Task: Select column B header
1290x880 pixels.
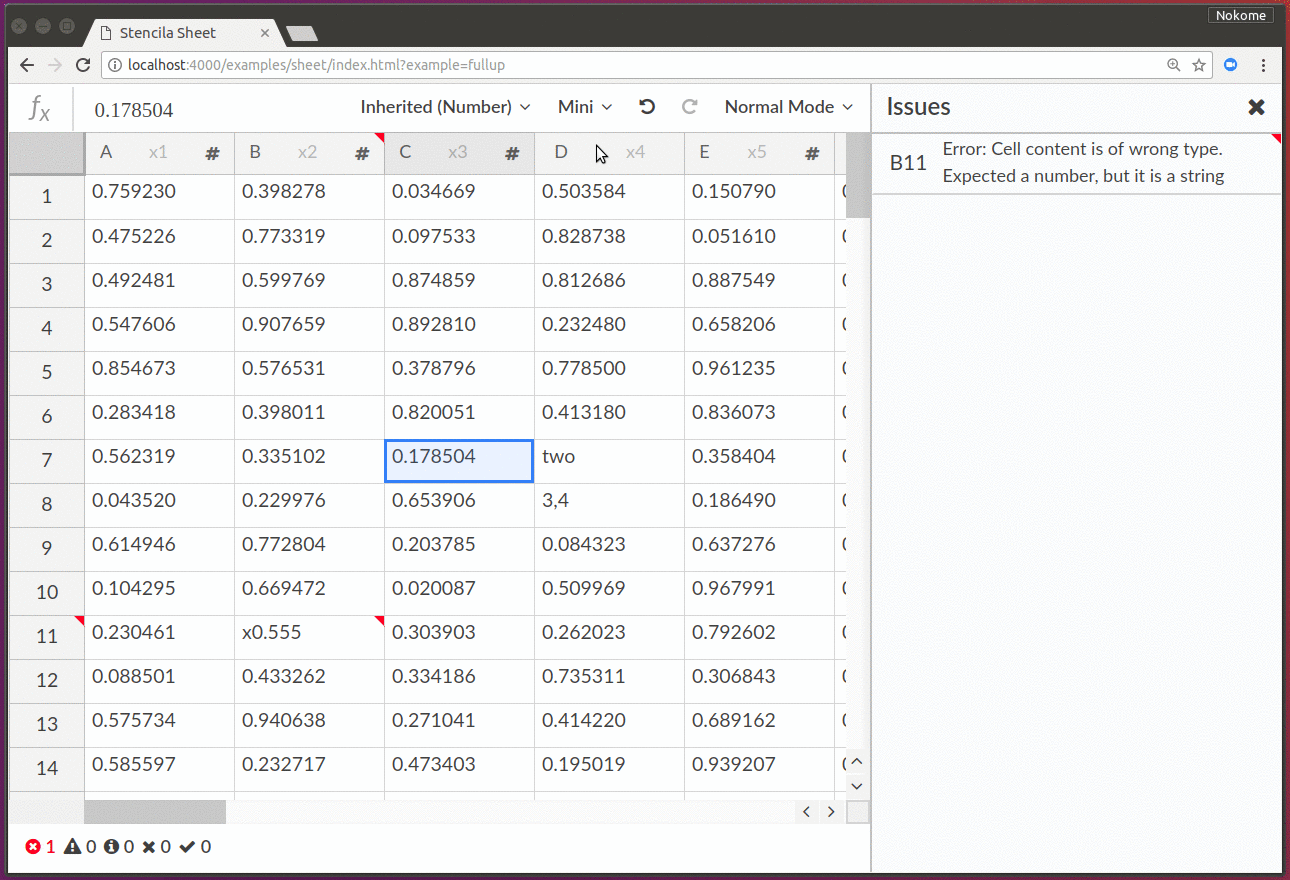Action: tap(309, 153)
